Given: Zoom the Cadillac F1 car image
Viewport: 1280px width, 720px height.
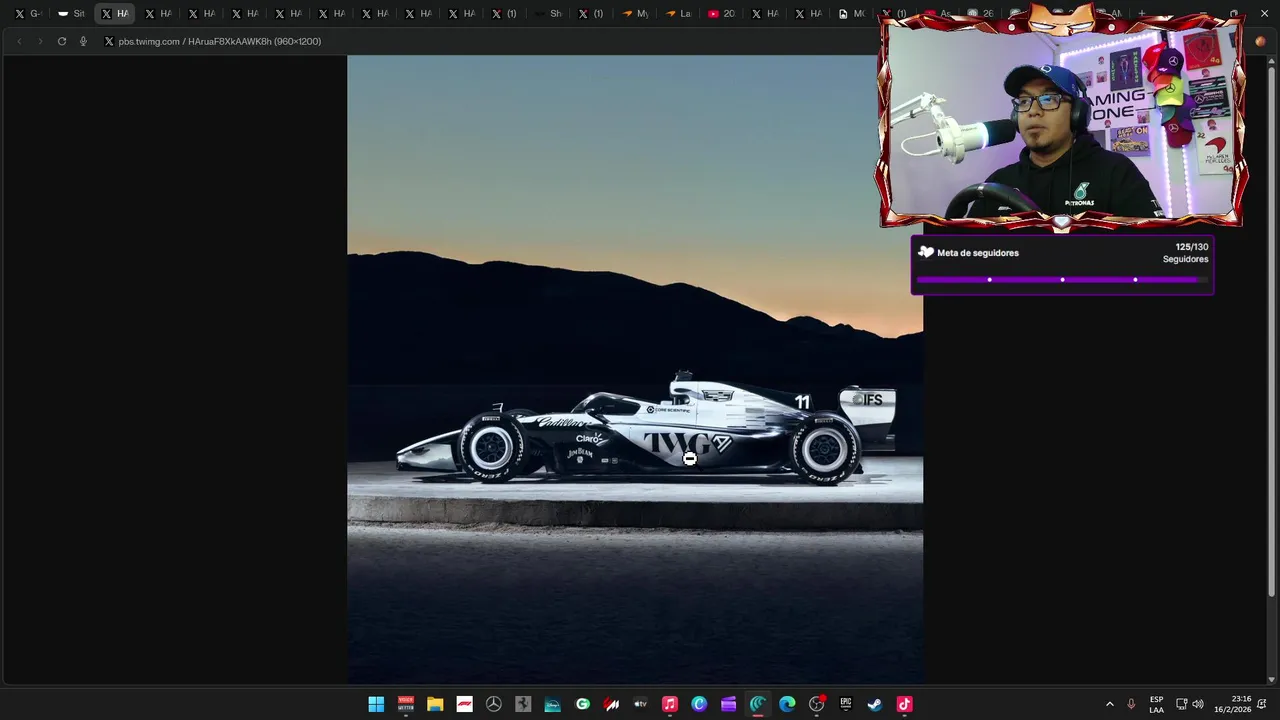Looking at the screenshot, I should (x=635, y=369).
